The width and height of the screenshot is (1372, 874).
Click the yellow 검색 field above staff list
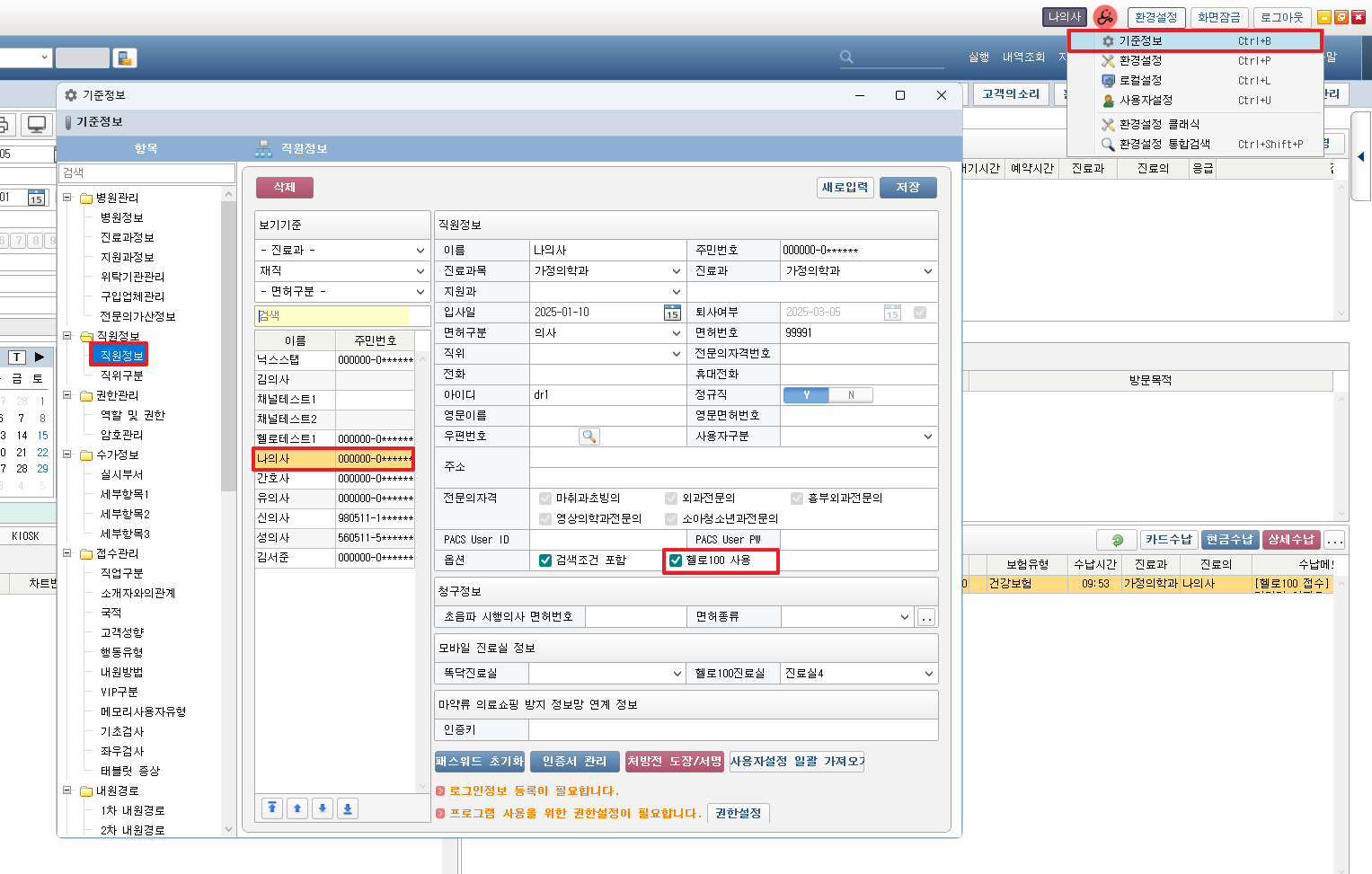click(332, 316)
